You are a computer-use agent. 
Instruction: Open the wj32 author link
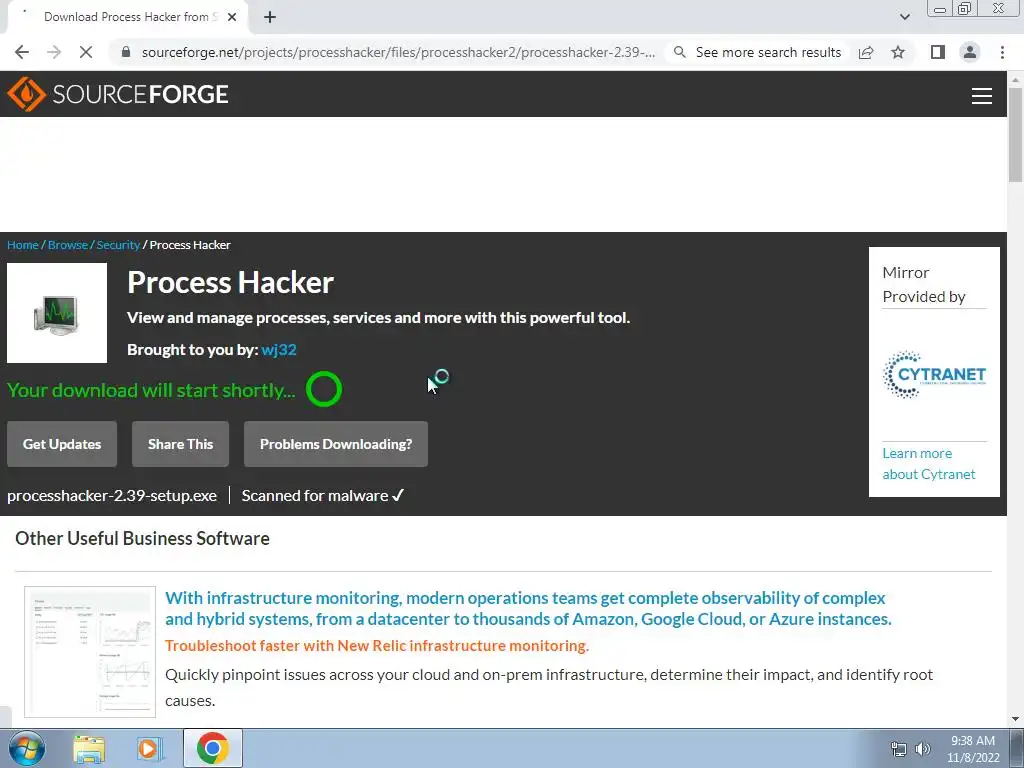point(279,349)
